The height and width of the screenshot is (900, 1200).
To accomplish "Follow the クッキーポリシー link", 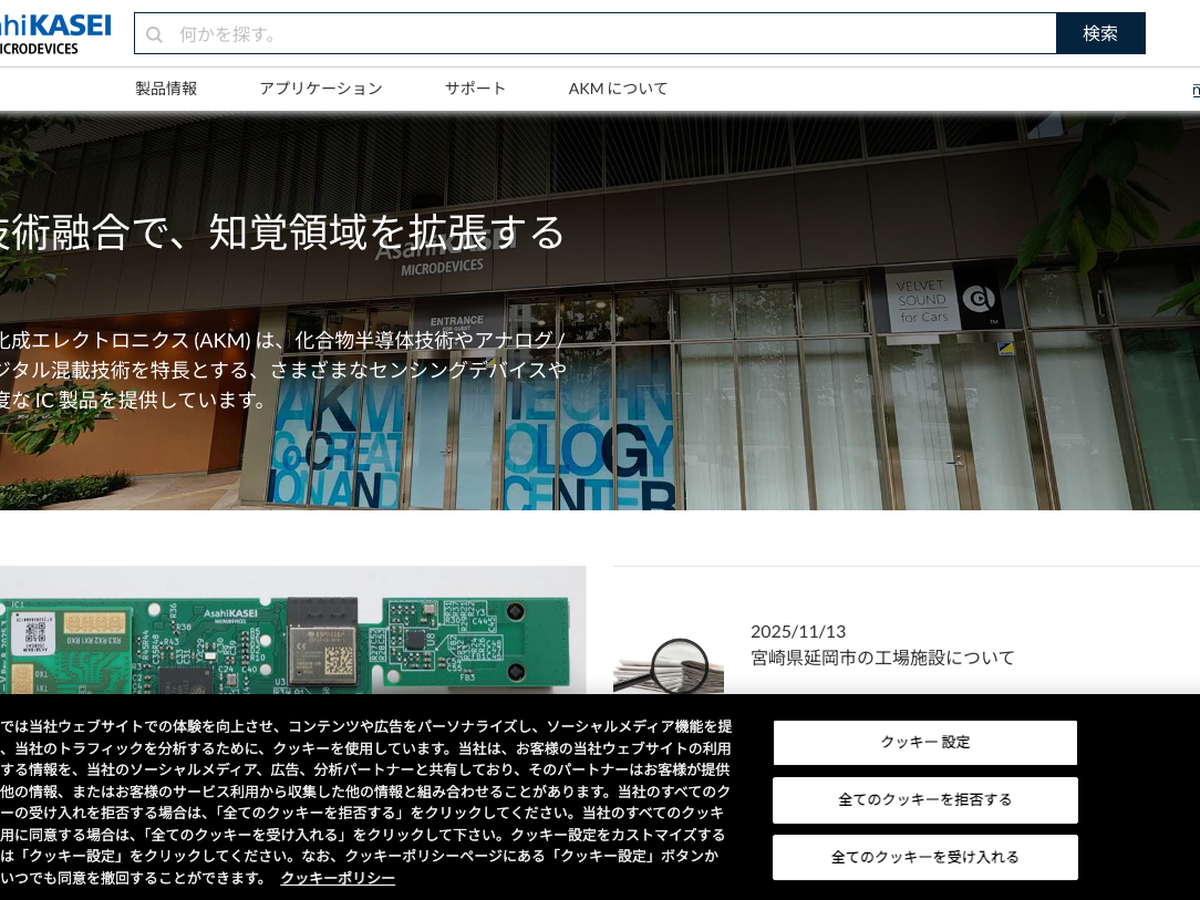I will tap(337, 878).
